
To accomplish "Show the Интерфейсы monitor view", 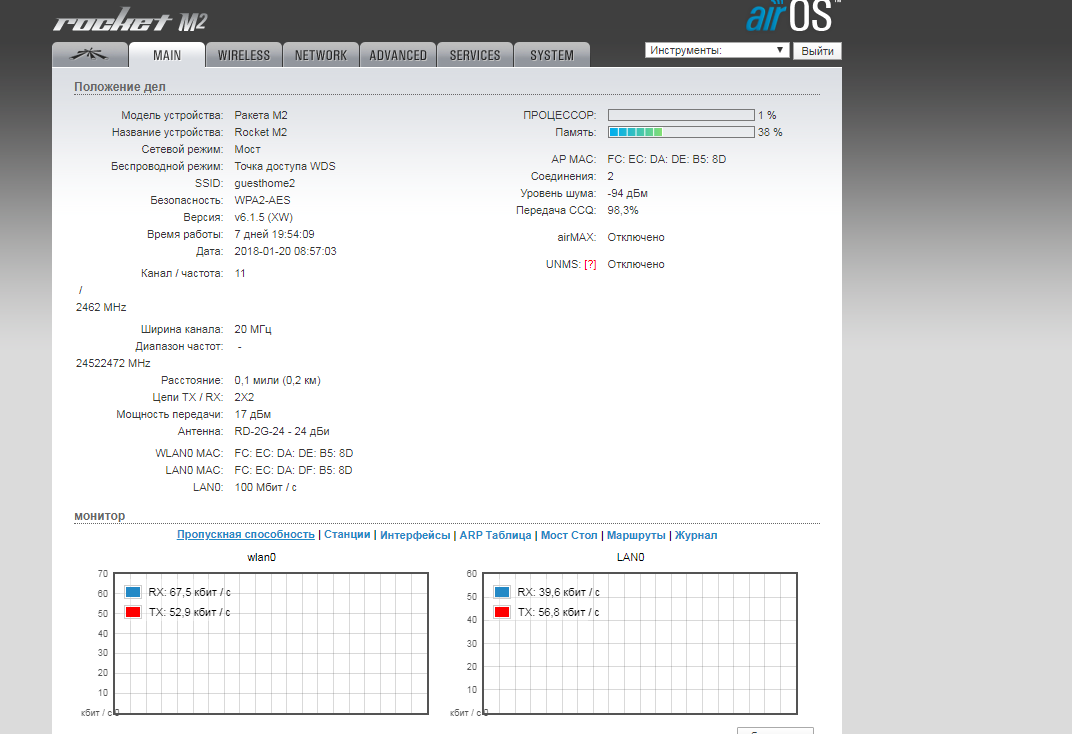I will point(415,535).
